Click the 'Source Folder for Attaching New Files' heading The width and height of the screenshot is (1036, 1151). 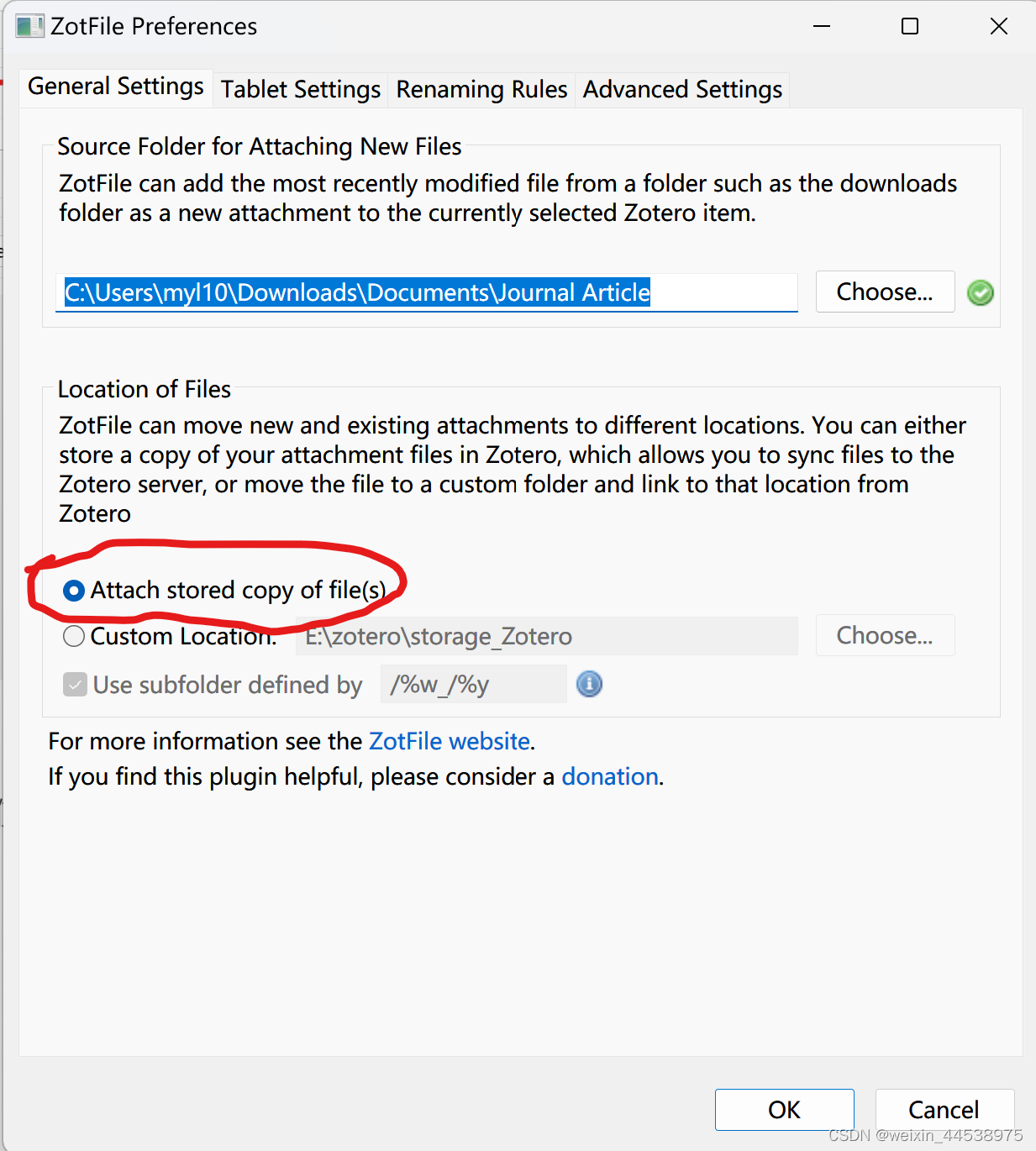[x=260, y=146]
